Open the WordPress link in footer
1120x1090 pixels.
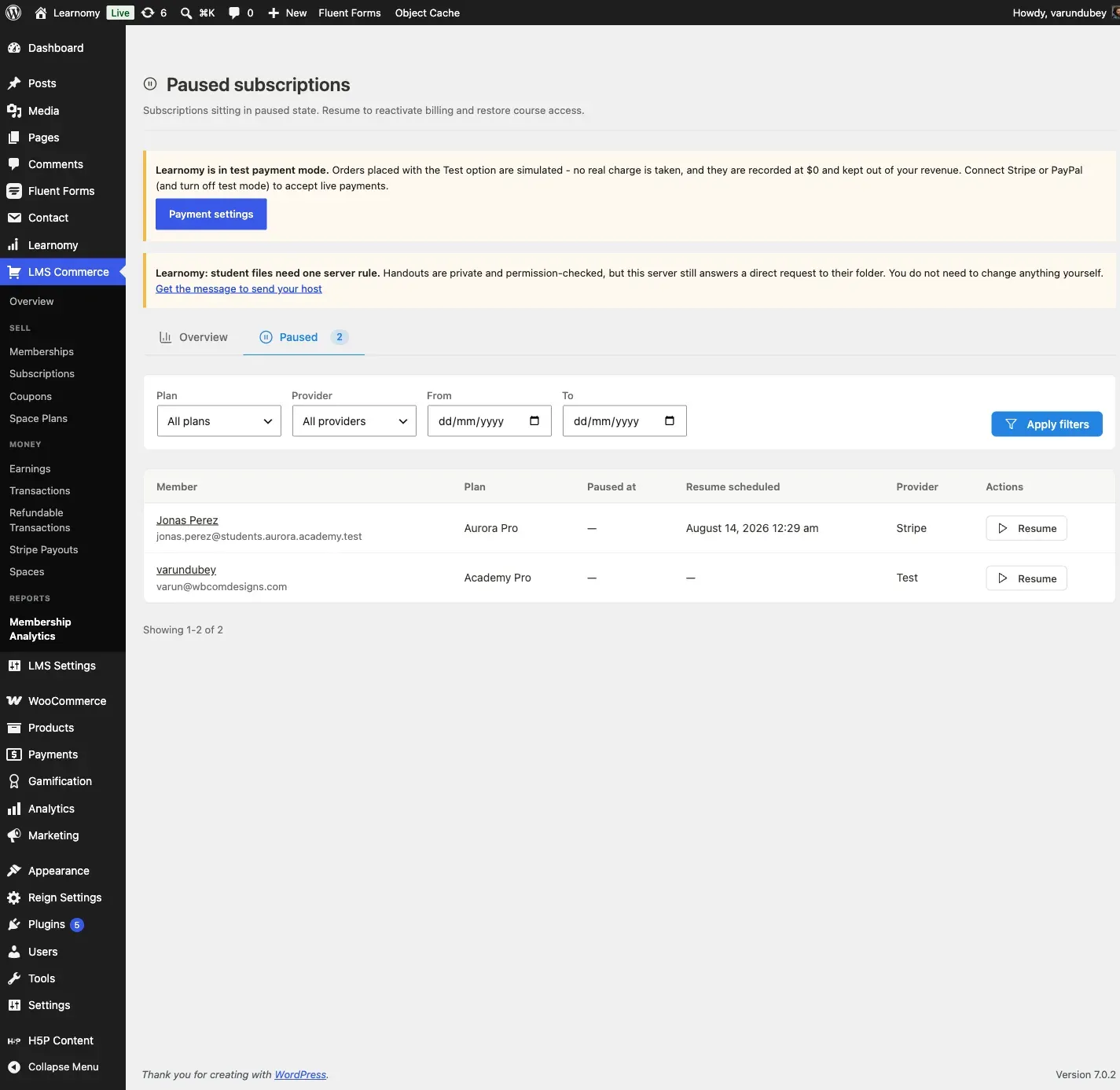300,1075
